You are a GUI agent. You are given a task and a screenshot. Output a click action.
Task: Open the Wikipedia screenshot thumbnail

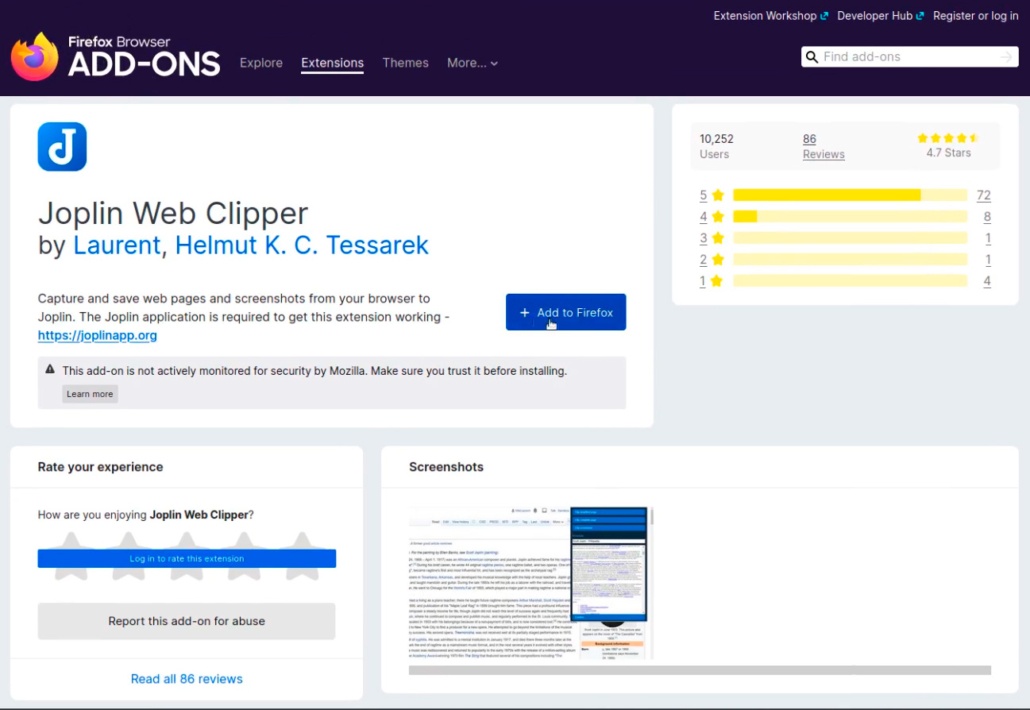[x=530, y=582]
